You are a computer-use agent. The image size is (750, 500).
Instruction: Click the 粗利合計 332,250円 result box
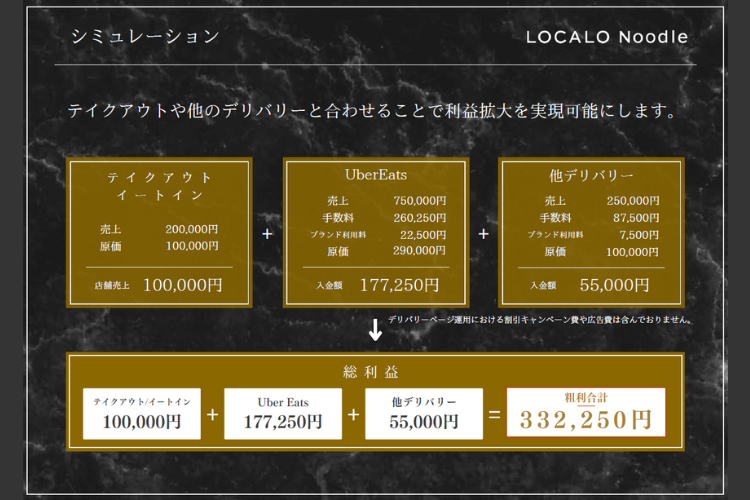(x=585, y=412)
